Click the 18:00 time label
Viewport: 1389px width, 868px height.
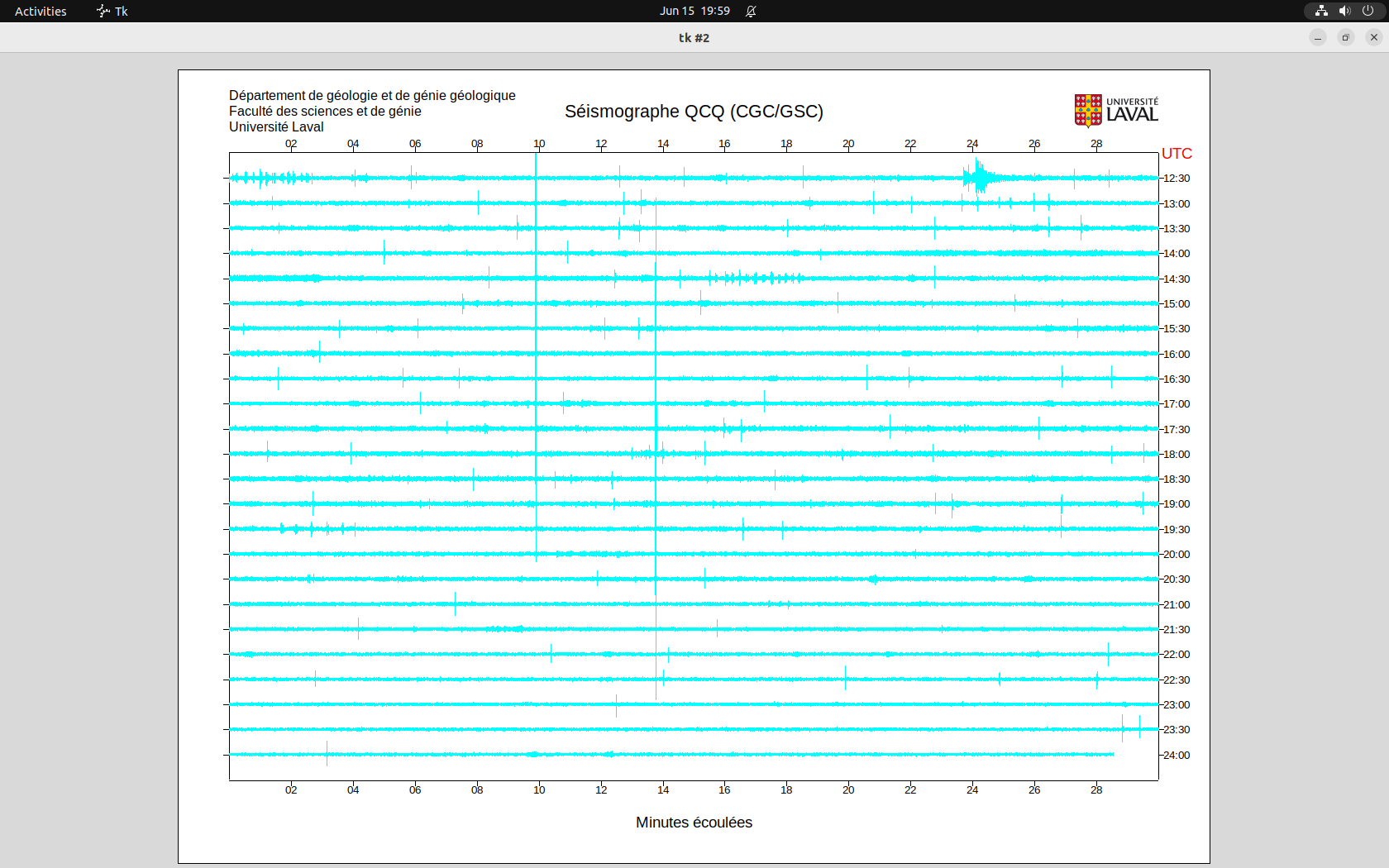pos(1177,455)
